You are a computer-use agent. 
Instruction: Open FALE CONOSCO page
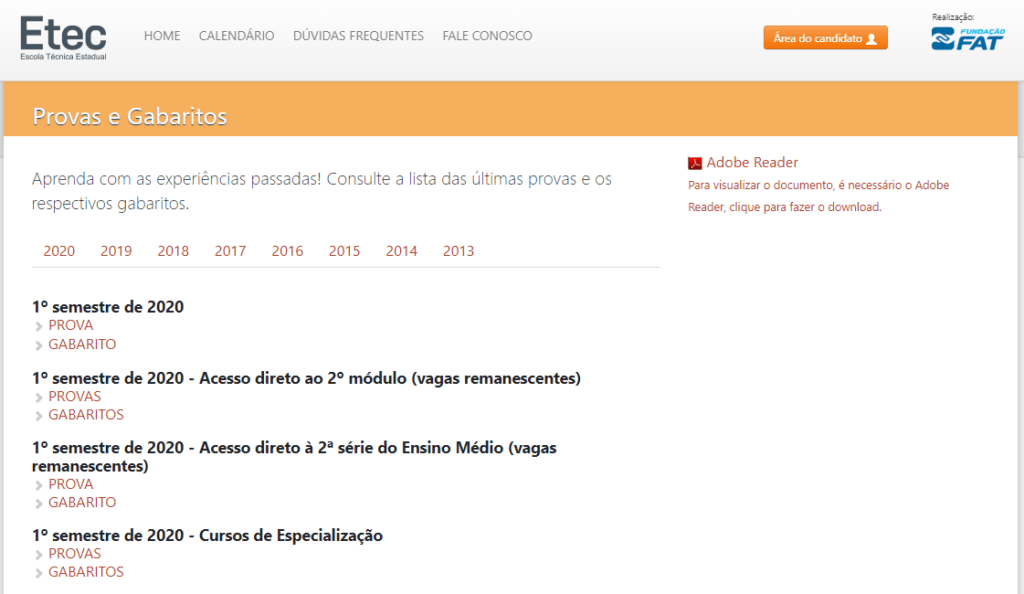click(487, 36)
